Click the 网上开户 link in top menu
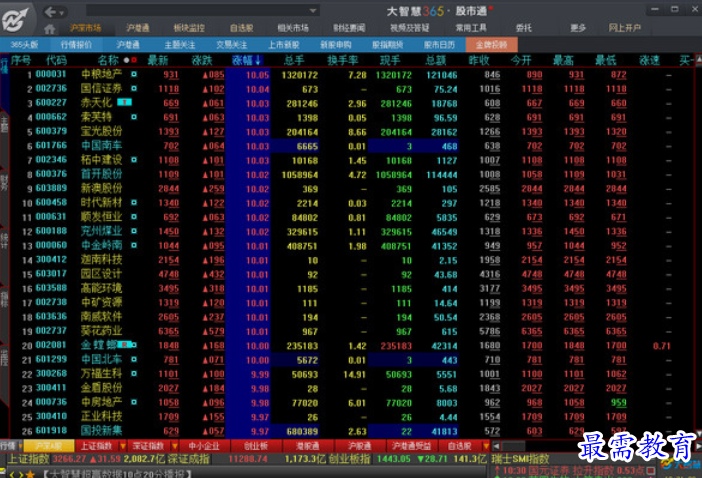 click(625, 28)
